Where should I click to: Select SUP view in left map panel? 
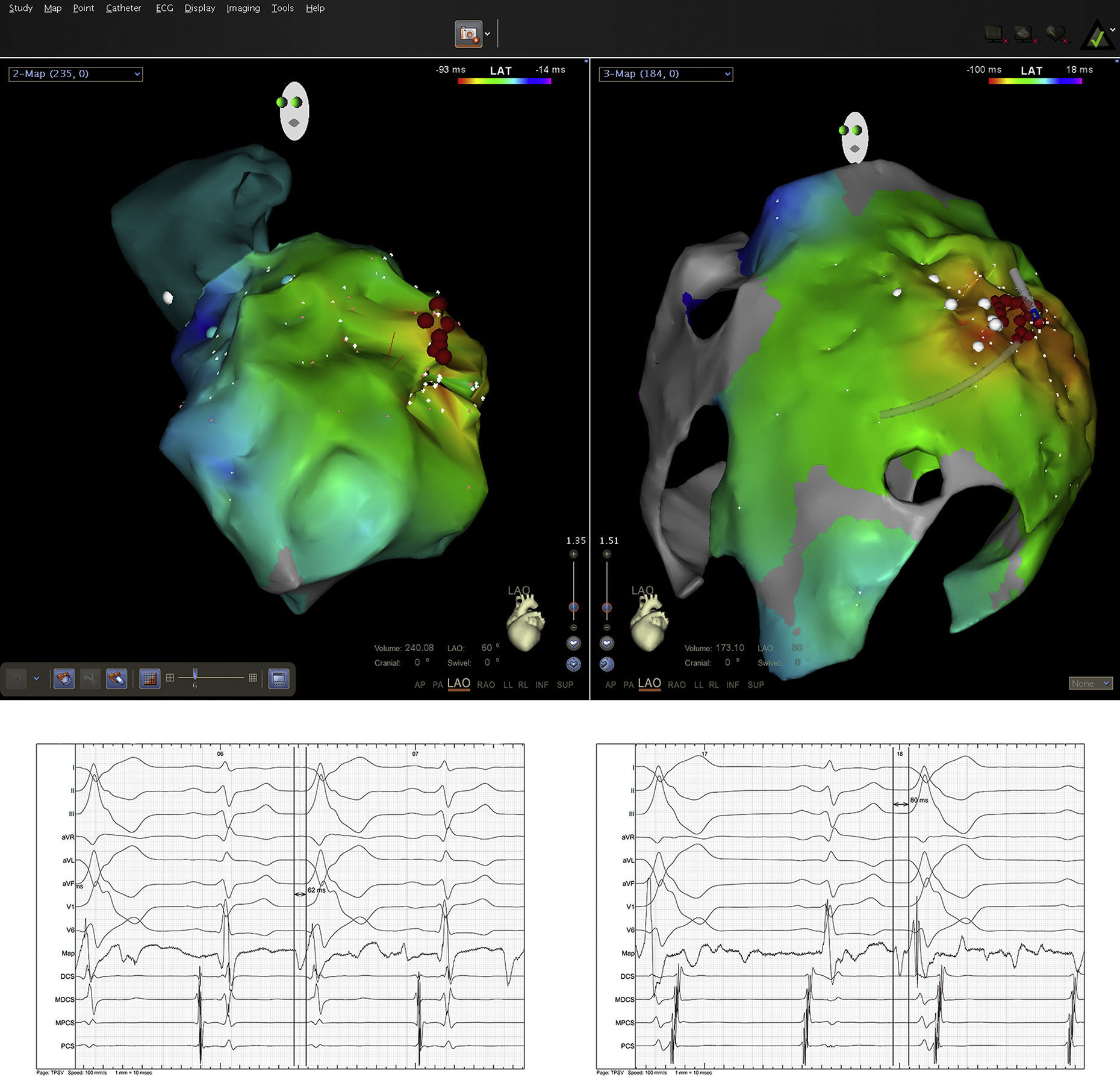(564, 685)
